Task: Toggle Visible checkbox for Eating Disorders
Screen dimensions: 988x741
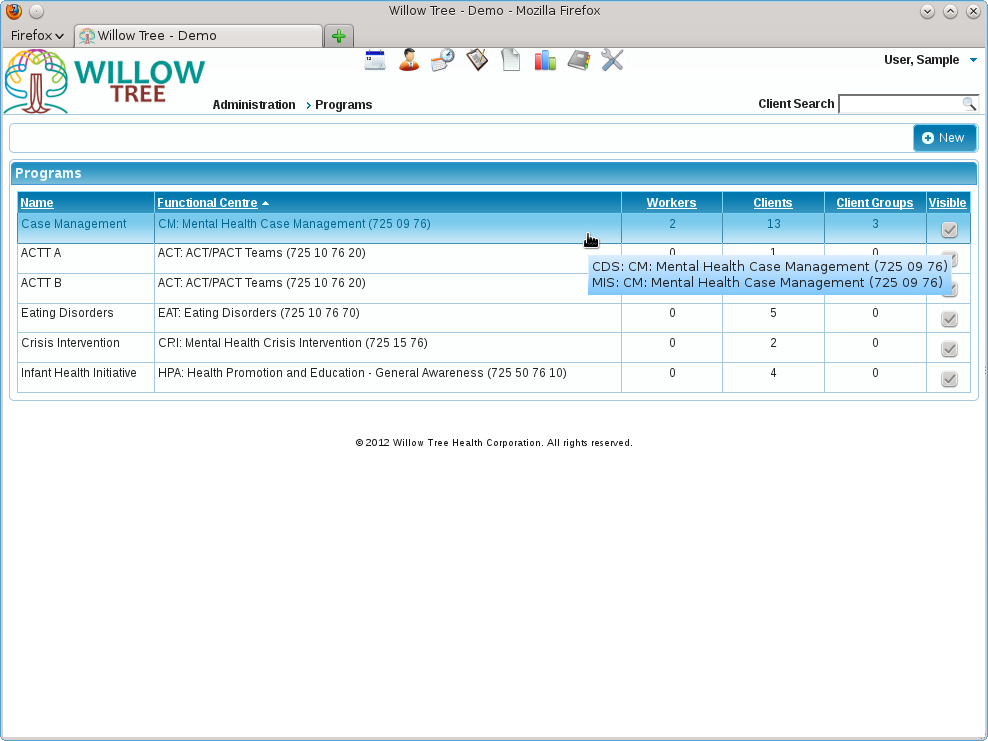Action: 949,319
